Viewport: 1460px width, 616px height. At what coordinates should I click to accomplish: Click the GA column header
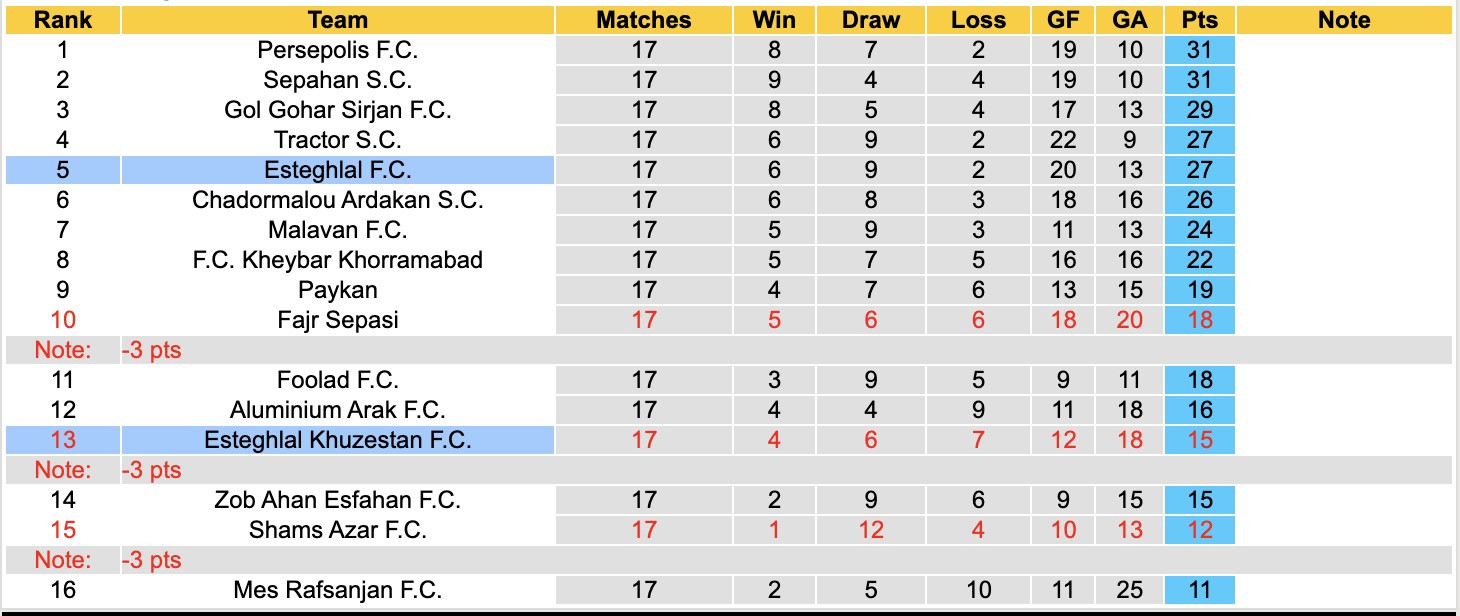(x=1130, y=20)
